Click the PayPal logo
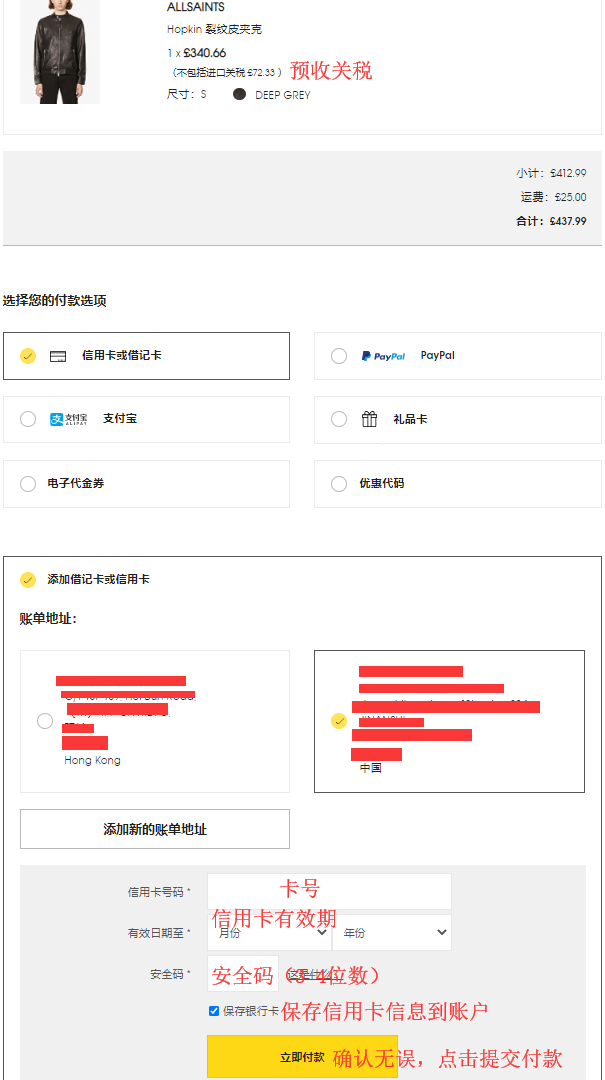Viewport: 605px width, 1080px height. [384, 356]
